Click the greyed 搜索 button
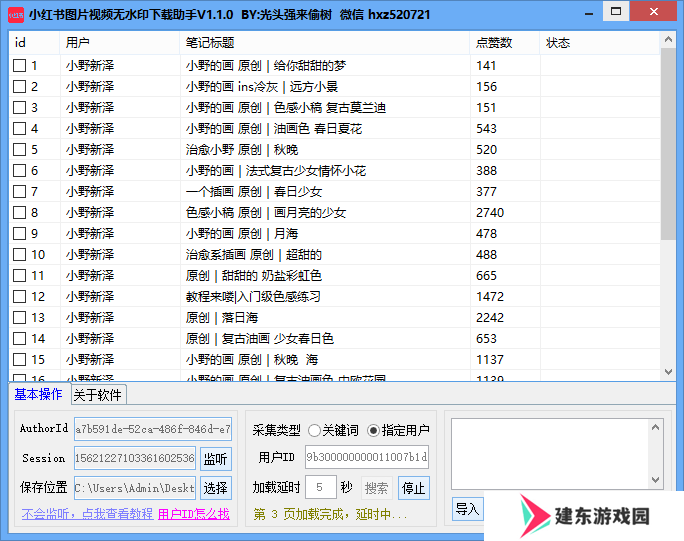684x541 pixels. coord(376,488)
